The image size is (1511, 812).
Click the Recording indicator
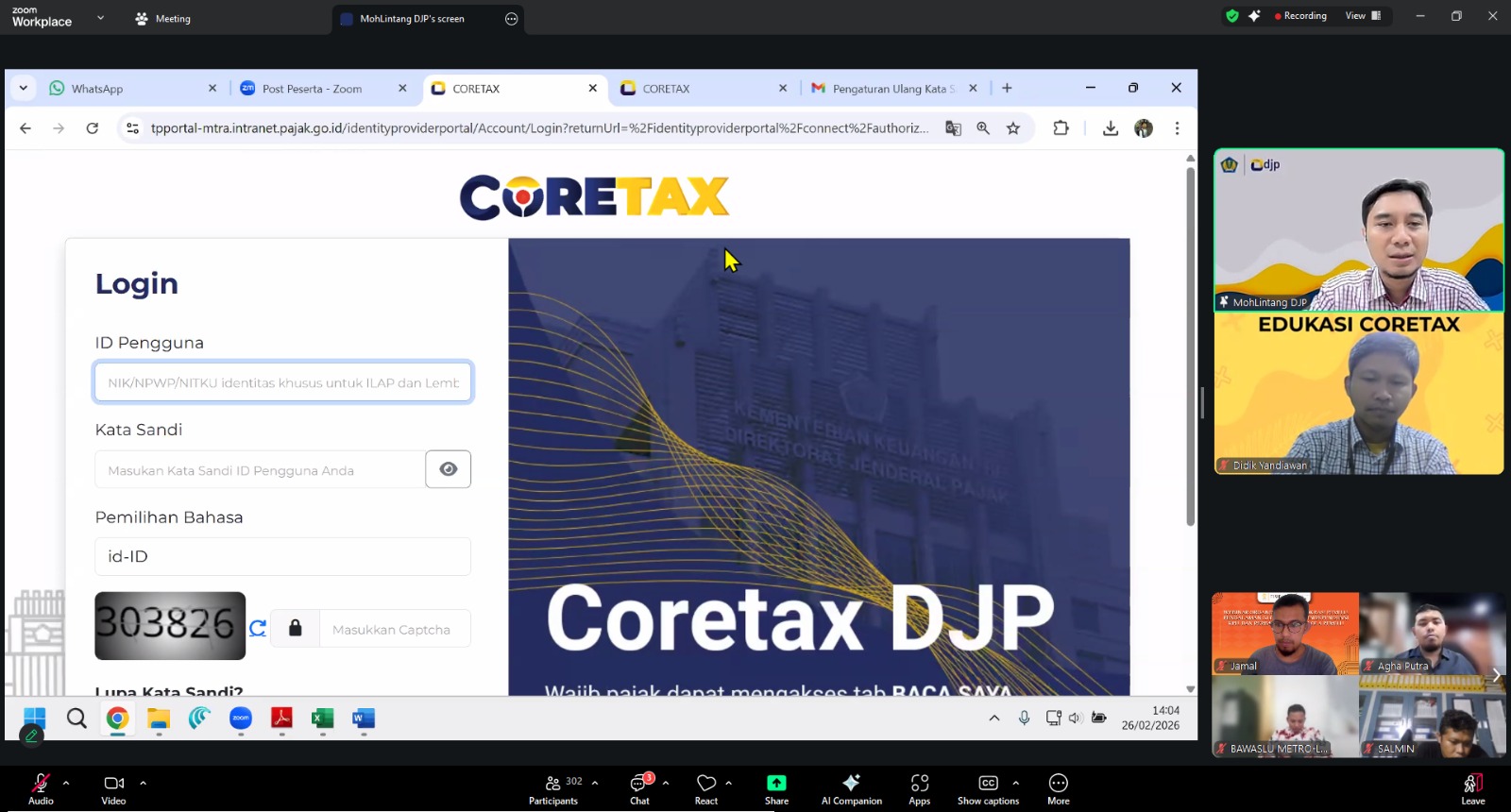click(x=1300, y=16)
